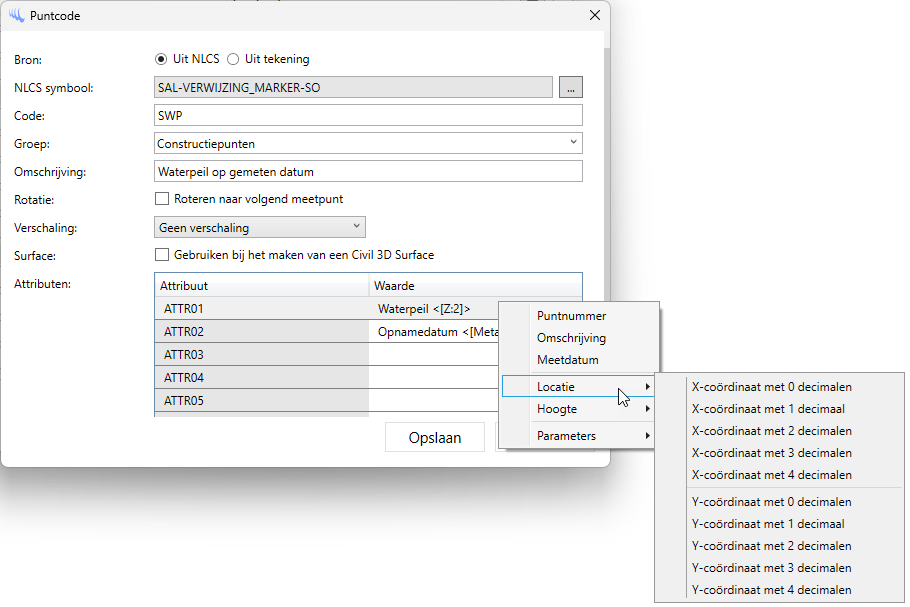
Task: Click the NLCS symbol browse ellipsis button
Action: 571,88
